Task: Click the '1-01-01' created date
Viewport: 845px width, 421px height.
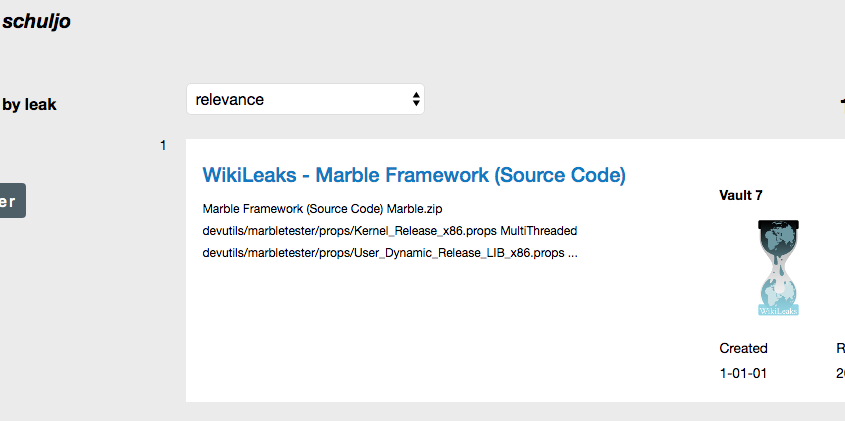Action: tap(743, 374)
